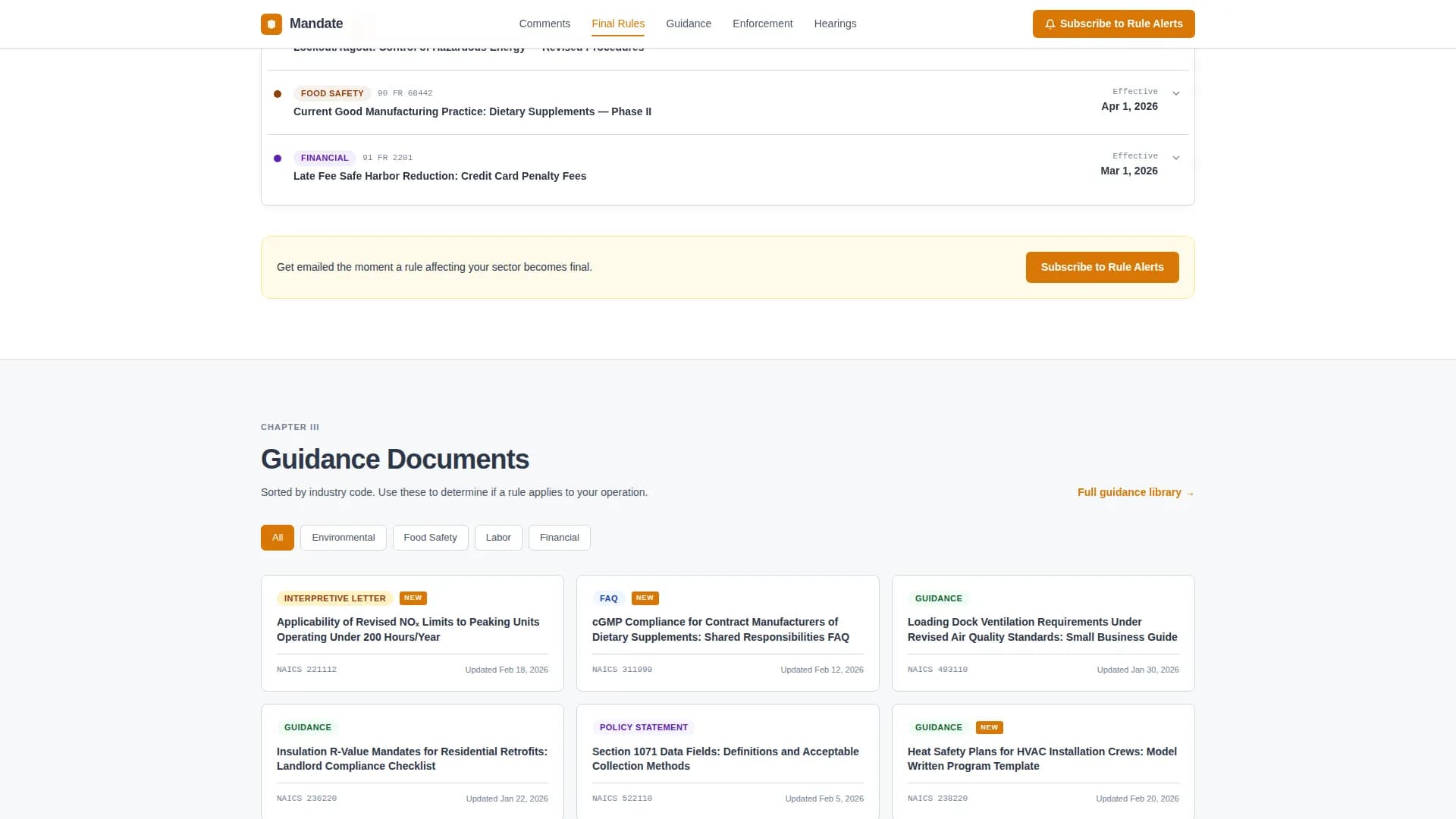Click the CHAPTER III label
The height and width of the screenshot is (819, 1456).
point(290,427)
